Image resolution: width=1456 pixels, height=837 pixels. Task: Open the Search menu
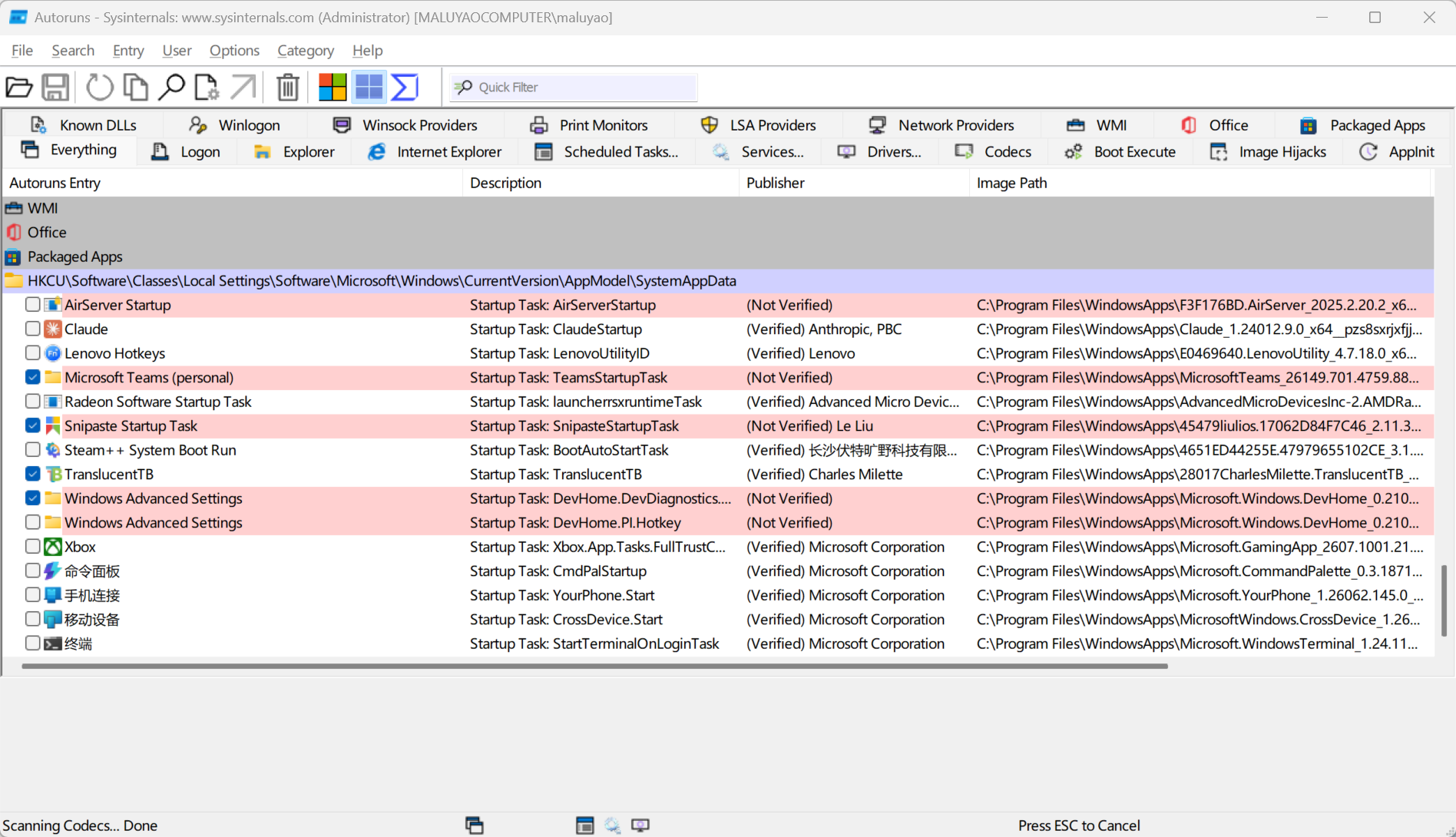point(73,51)
